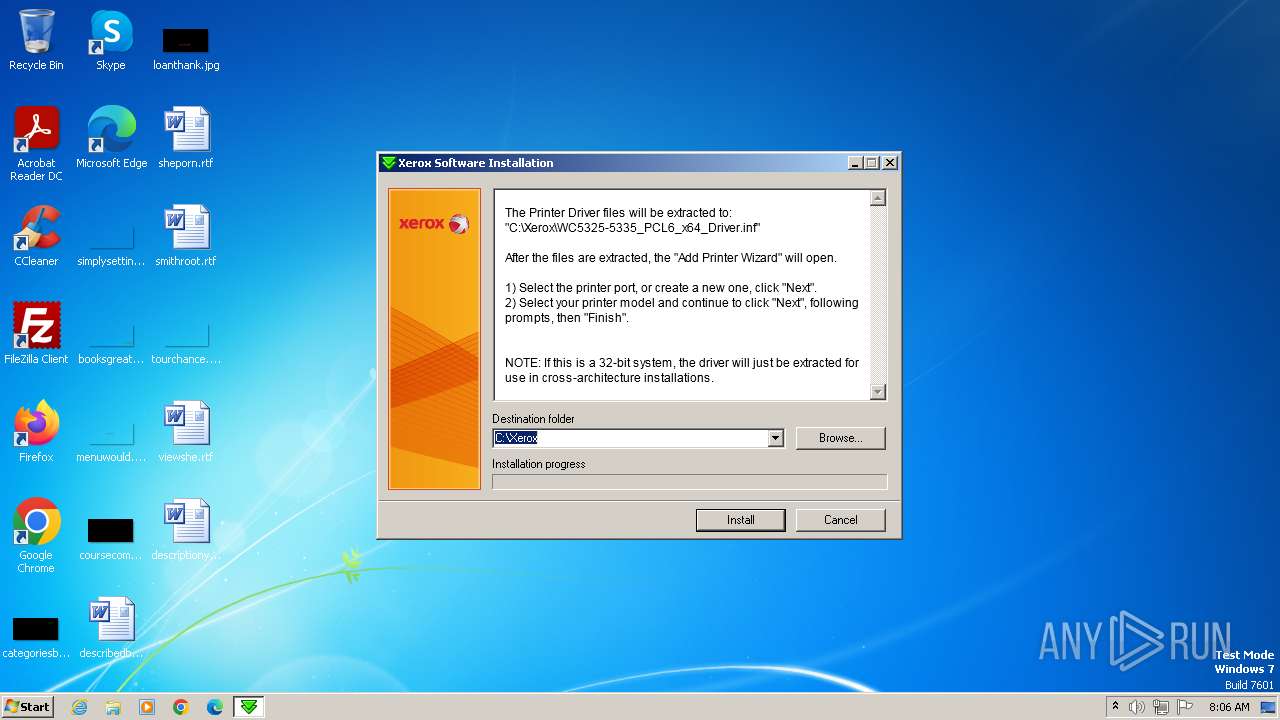Open media player from the taskbar
This screenshot has width=1280, height=720.
pyautogui.click(x=147, y=707)
